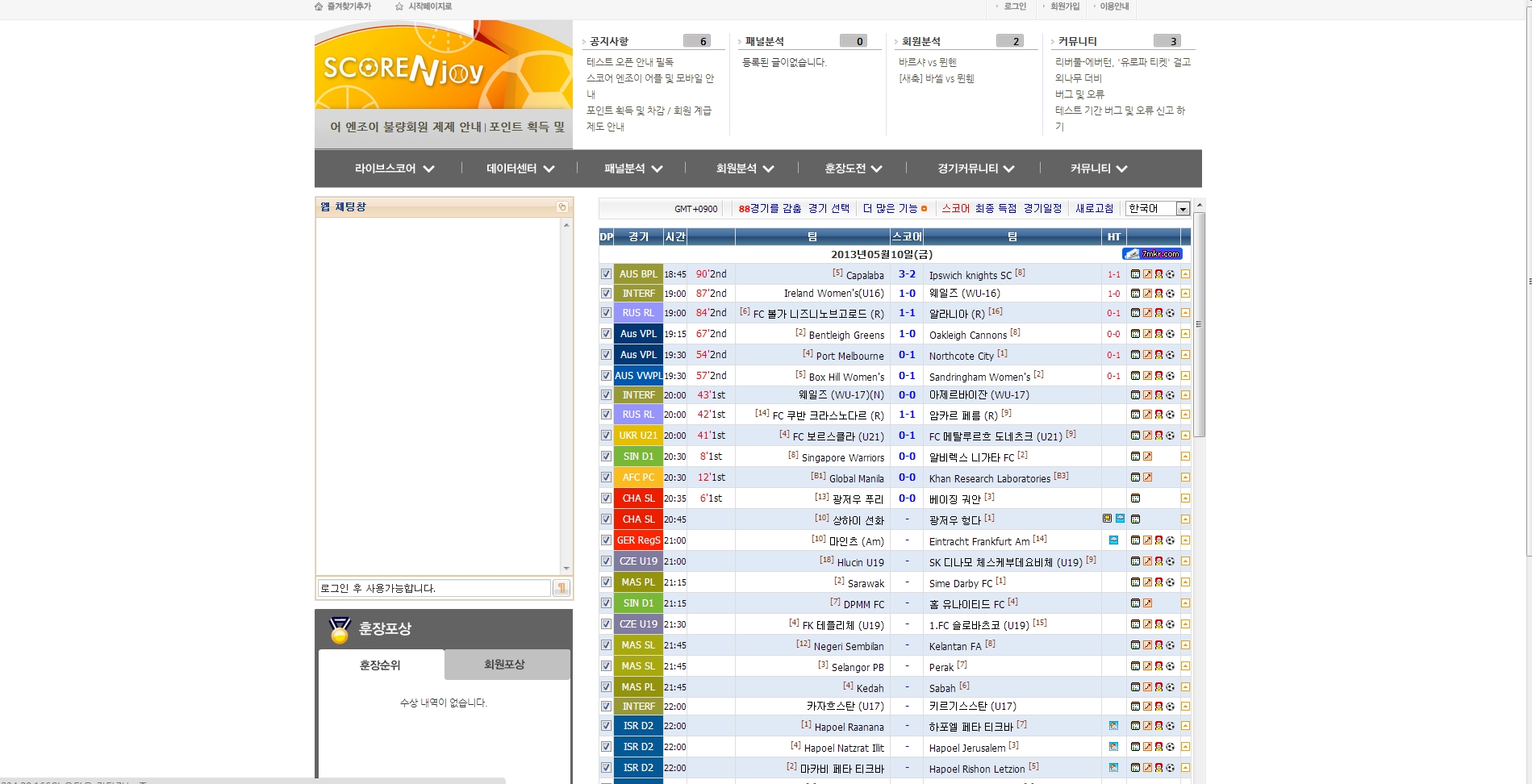
Task: Click odds chart icon in Port Melbourne row
Action: (x=1147, y=355)
